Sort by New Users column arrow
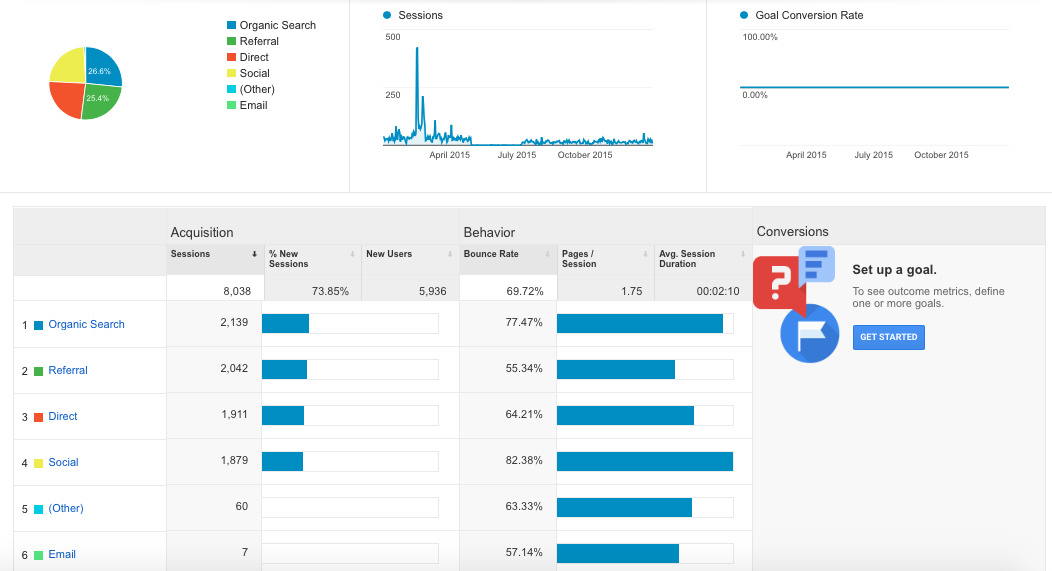The image size is (1052, 571). [x=450, y=254]
